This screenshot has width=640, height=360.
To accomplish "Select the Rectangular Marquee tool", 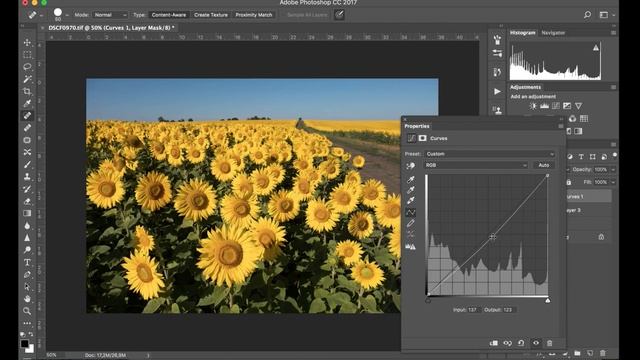I will coord(27,55).
